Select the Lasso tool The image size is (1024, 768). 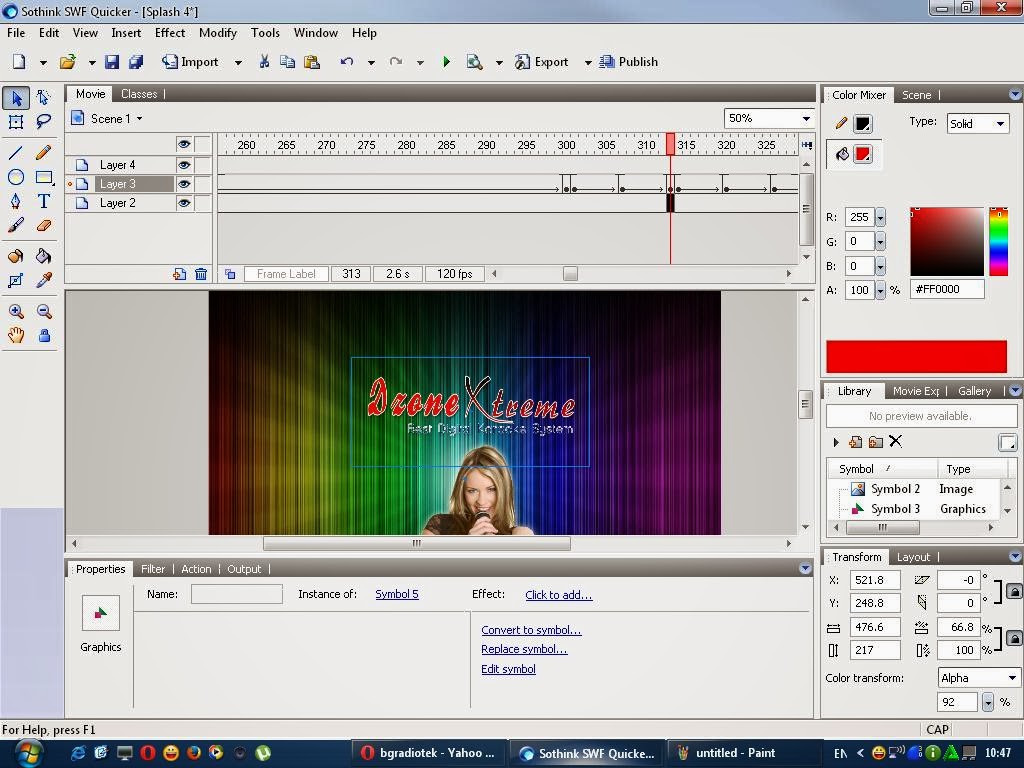[x=44, y=121]
